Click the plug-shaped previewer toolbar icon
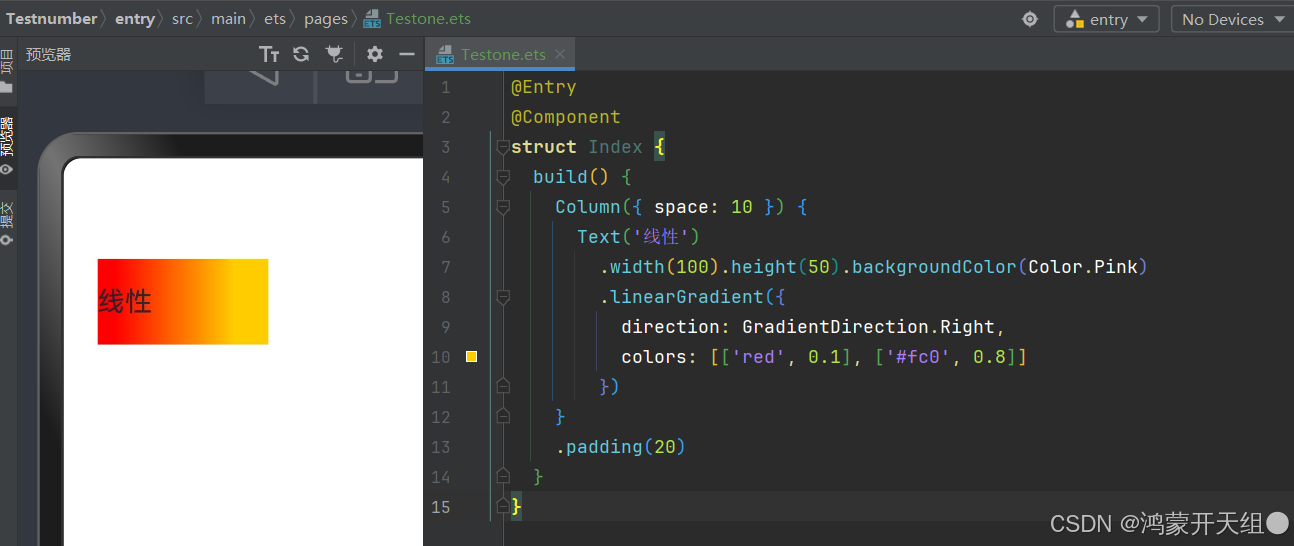Screen dimensions: 1294x546 [x=334, y=54]
